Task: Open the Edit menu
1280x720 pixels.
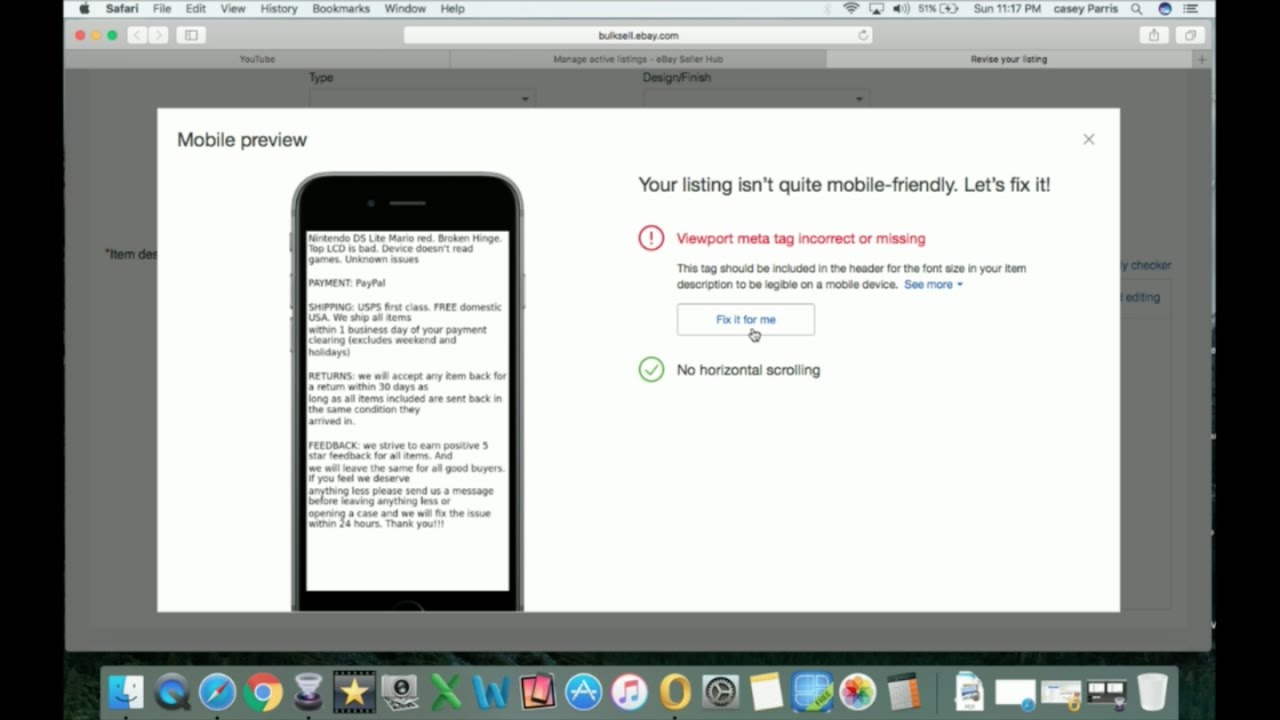Action: pyautogui.click(x=196, y=9)
